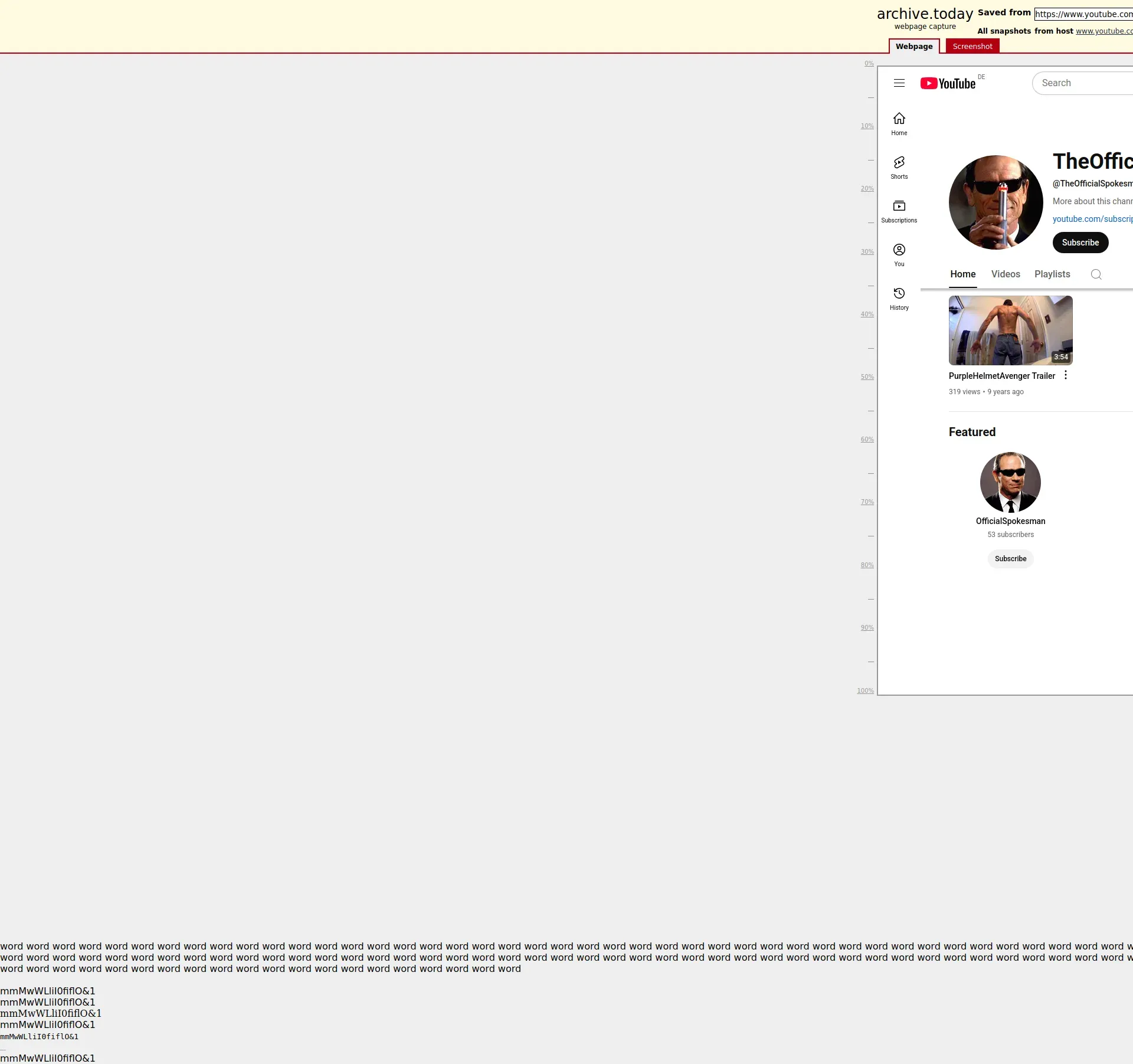Jump to the 50% page marker
Screen dimensions: 1133x1064
866,377
